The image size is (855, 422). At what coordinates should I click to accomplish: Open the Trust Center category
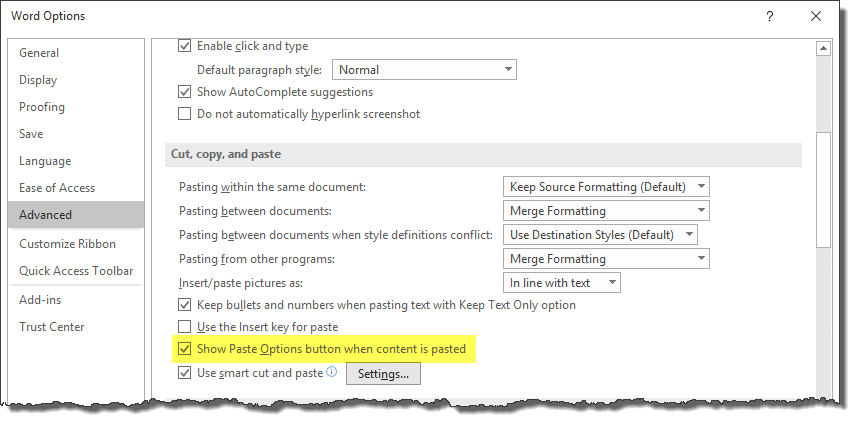pyautogui.click(x=52, y=327)
